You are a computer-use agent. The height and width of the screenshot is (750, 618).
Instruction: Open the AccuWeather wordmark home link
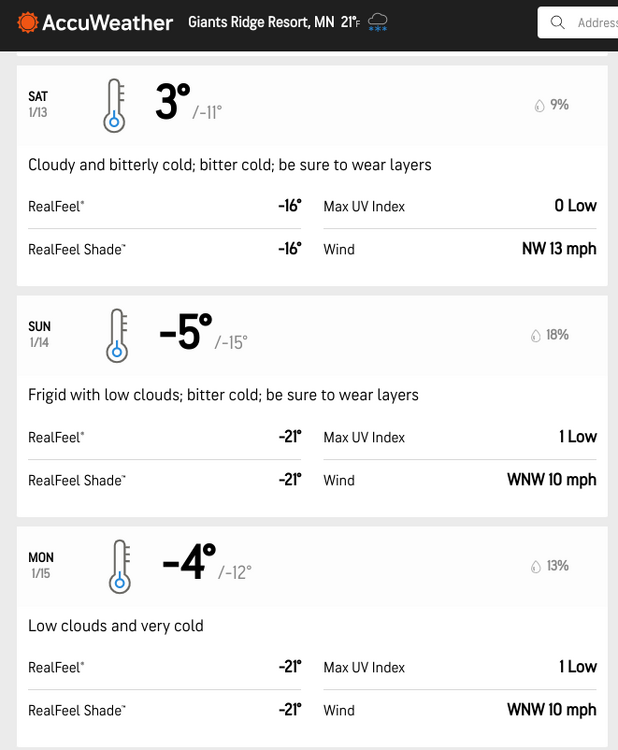pyautogui.click(x=106, y=22)
